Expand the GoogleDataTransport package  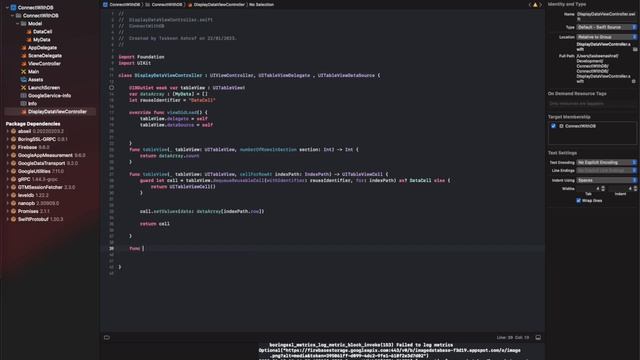pos(7,163)
